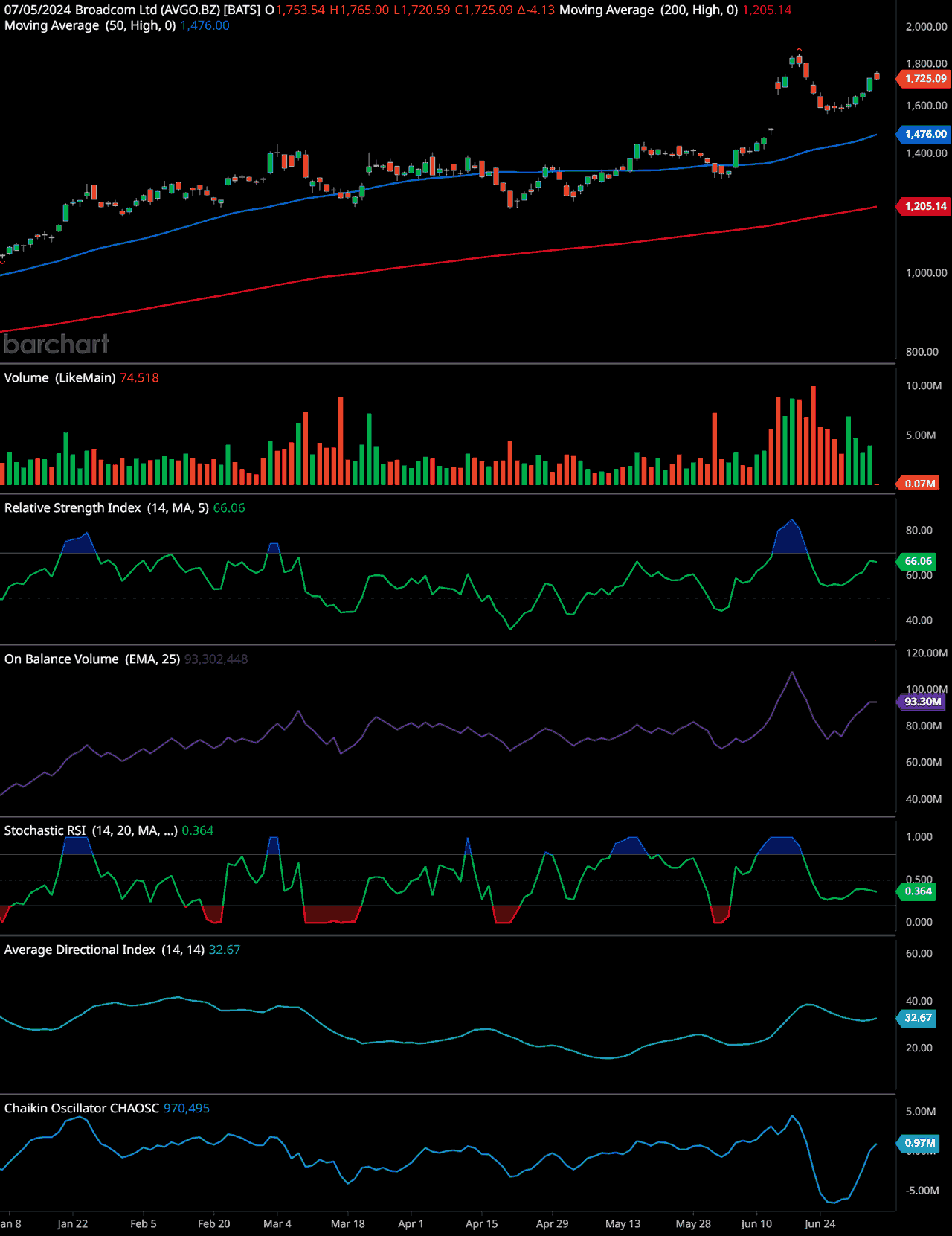Click the OBV value 93,302,448 in header

[x=216, y=659]
